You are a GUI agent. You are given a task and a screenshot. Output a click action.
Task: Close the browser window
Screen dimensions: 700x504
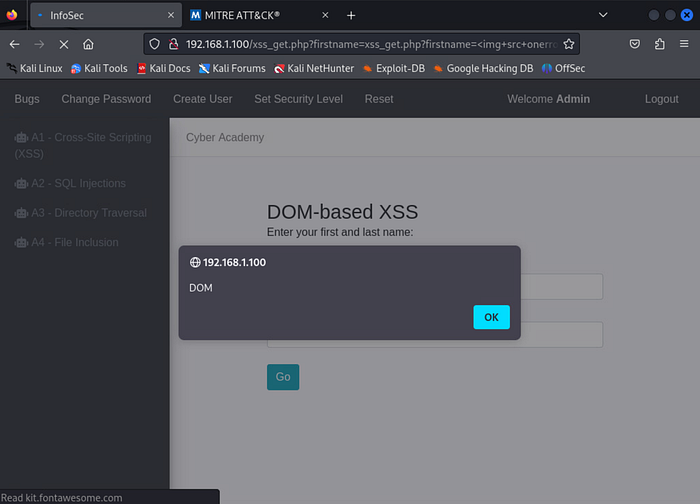(x=687, y=15)
